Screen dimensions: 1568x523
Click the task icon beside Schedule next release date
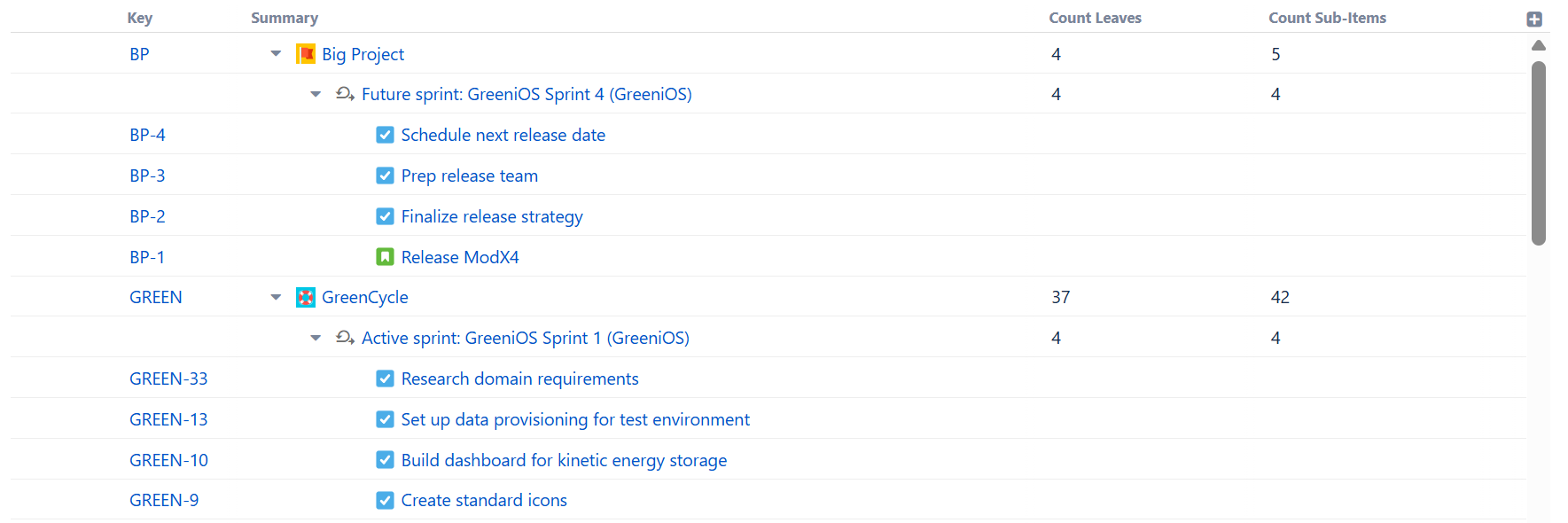(x=385, y=135)
